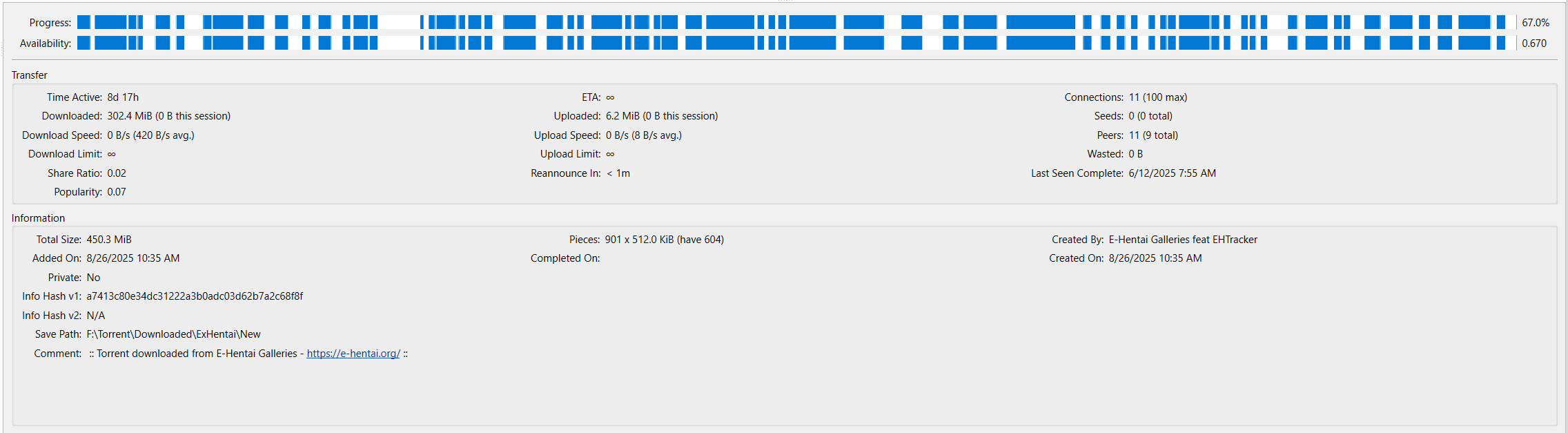1568x433 pixels.
Task: Select the 67.0% progress percentage value
Action: pos(1536,23)
